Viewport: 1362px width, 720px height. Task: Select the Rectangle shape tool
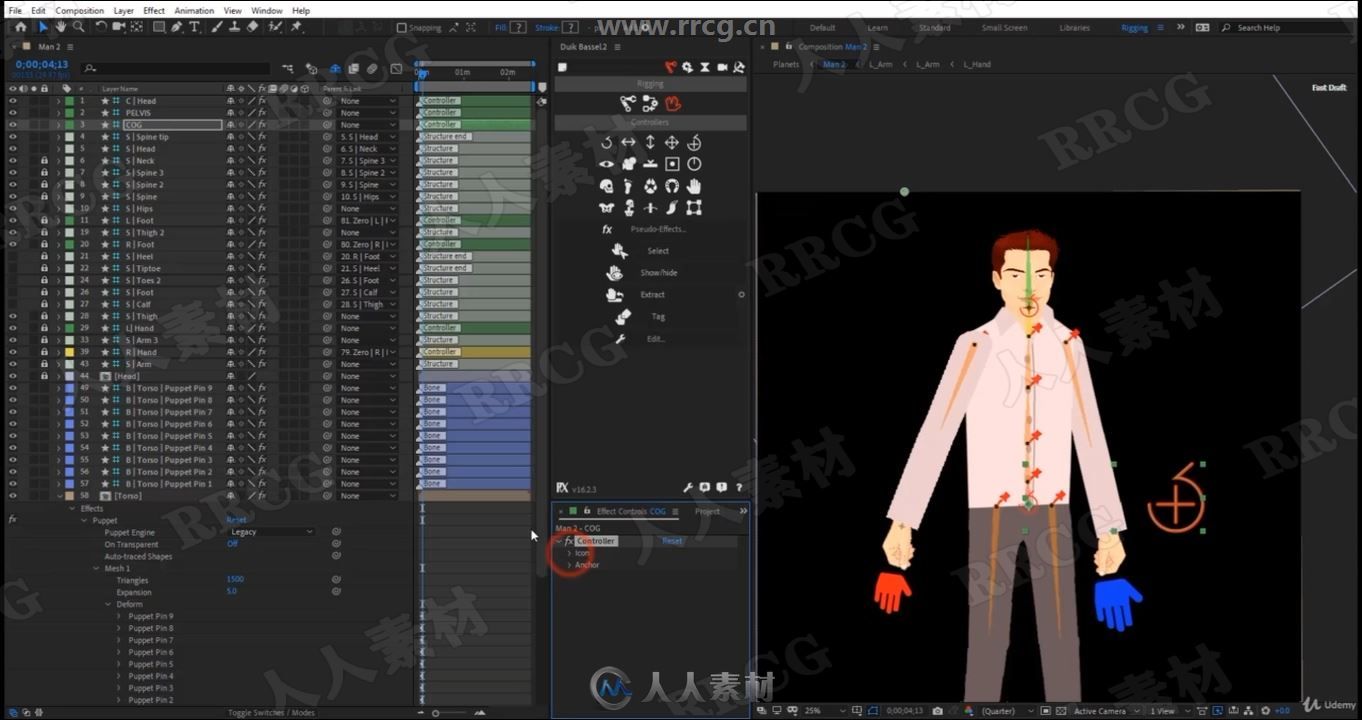coord(159,27)
